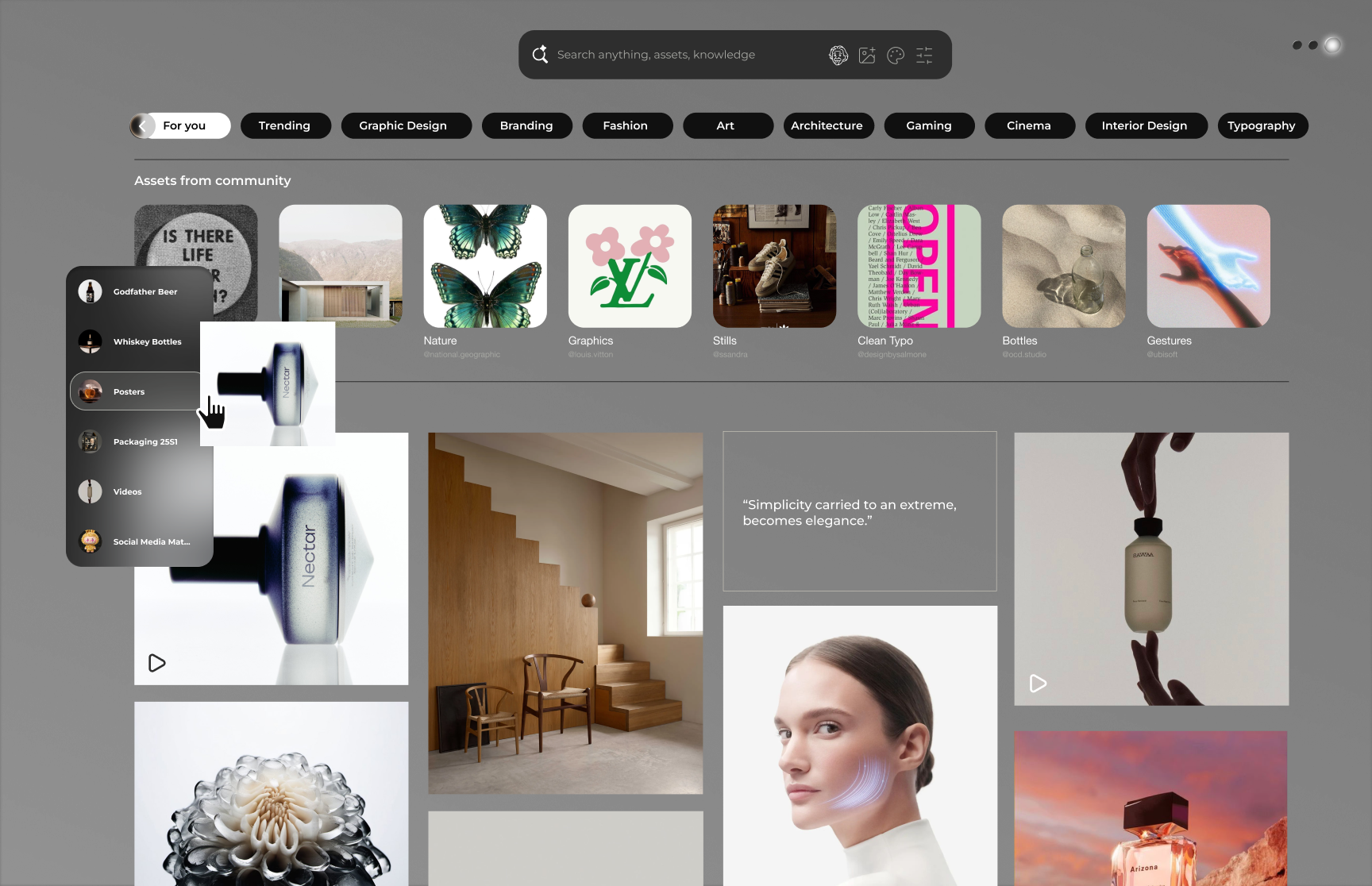Play the Nectar product video
1372x886 pixels.
coord(157,663)
